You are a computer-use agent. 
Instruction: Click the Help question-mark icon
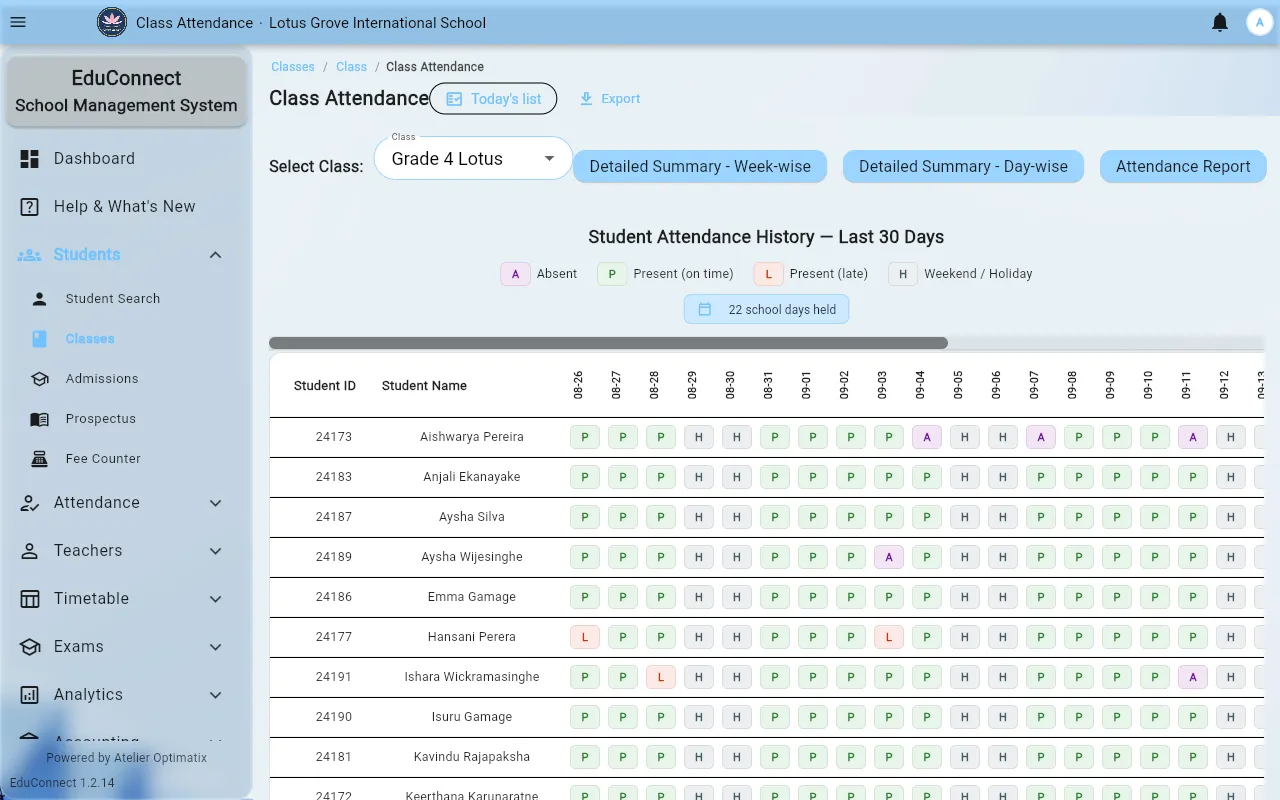pyautogui.click(x=30, y=206)
